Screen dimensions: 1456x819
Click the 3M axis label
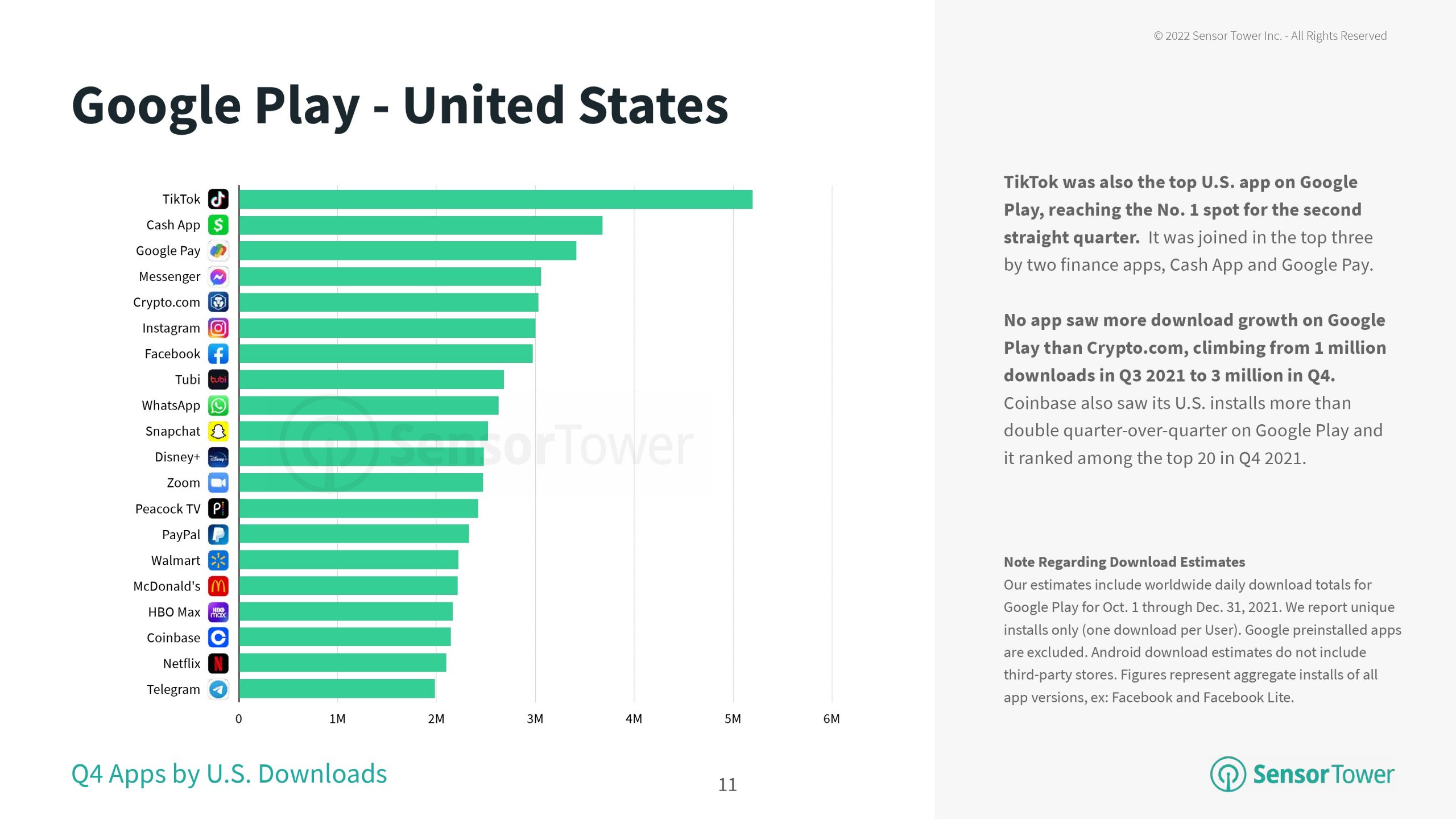click(x=535, y=719)
